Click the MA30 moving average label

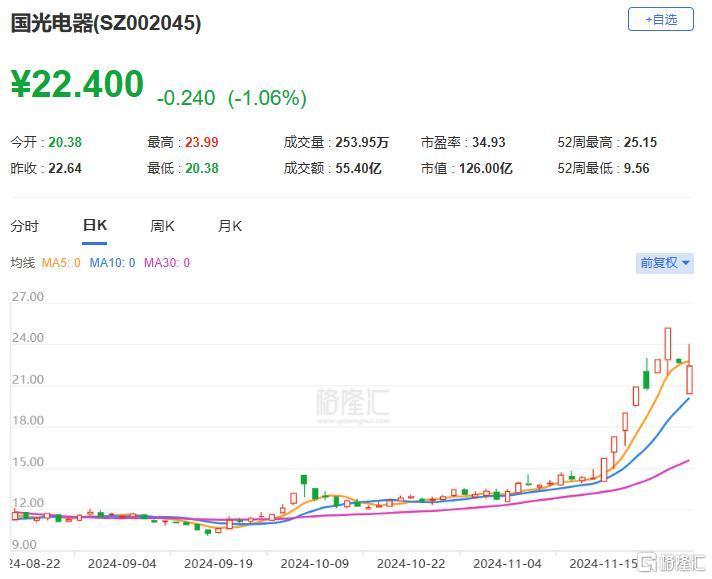(167, 262)
